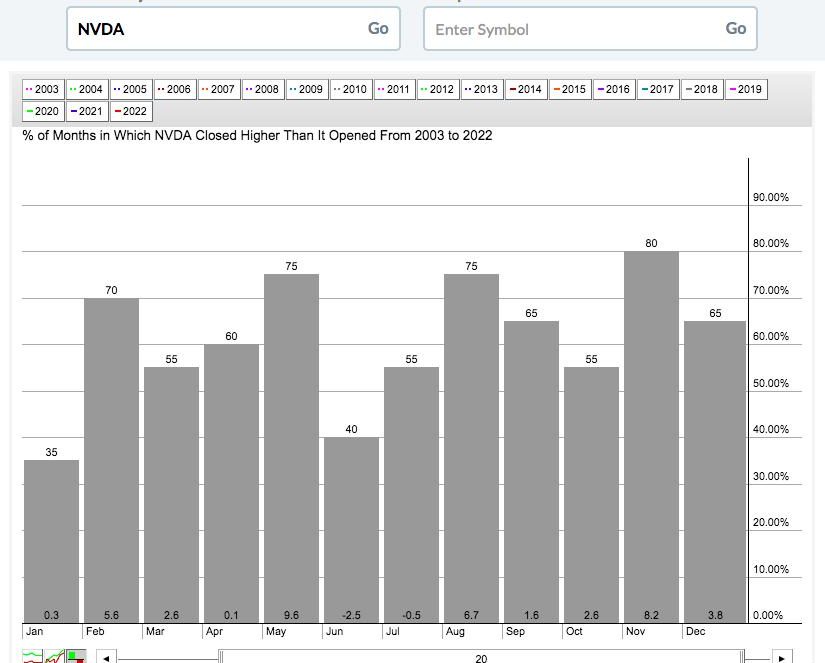Grab the left grip of the years slider
The image size is (825, 663).
coord(222,657)
